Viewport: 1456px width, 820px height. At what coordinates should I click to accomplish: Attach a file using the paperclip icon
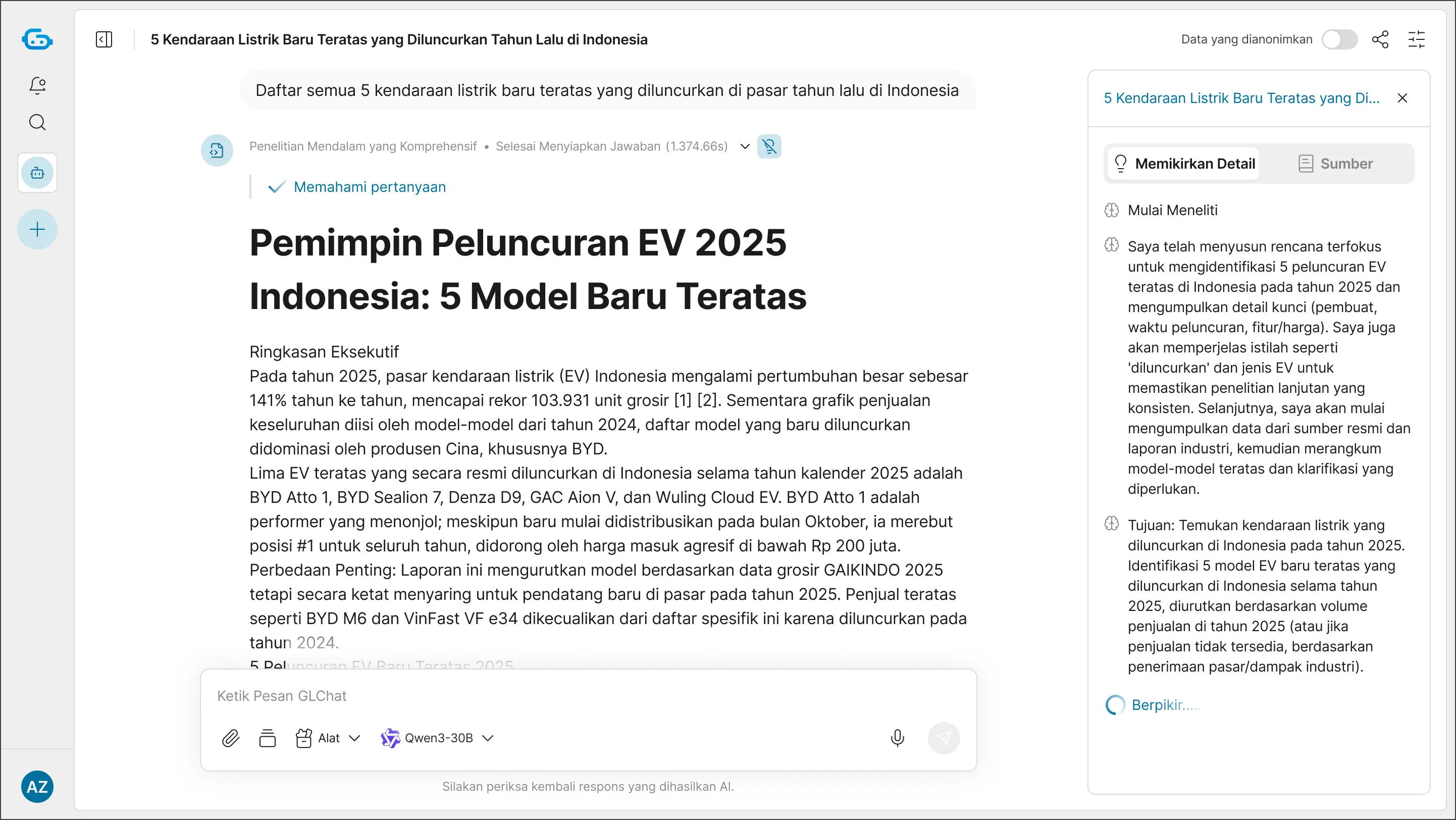230,738
